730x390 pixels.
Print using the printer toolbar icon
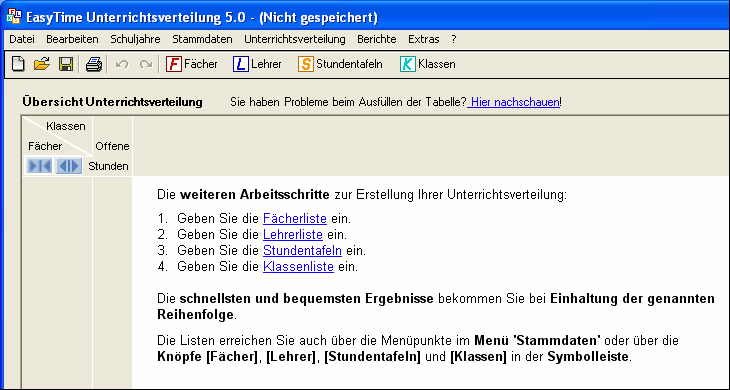[x=94, y=64]
